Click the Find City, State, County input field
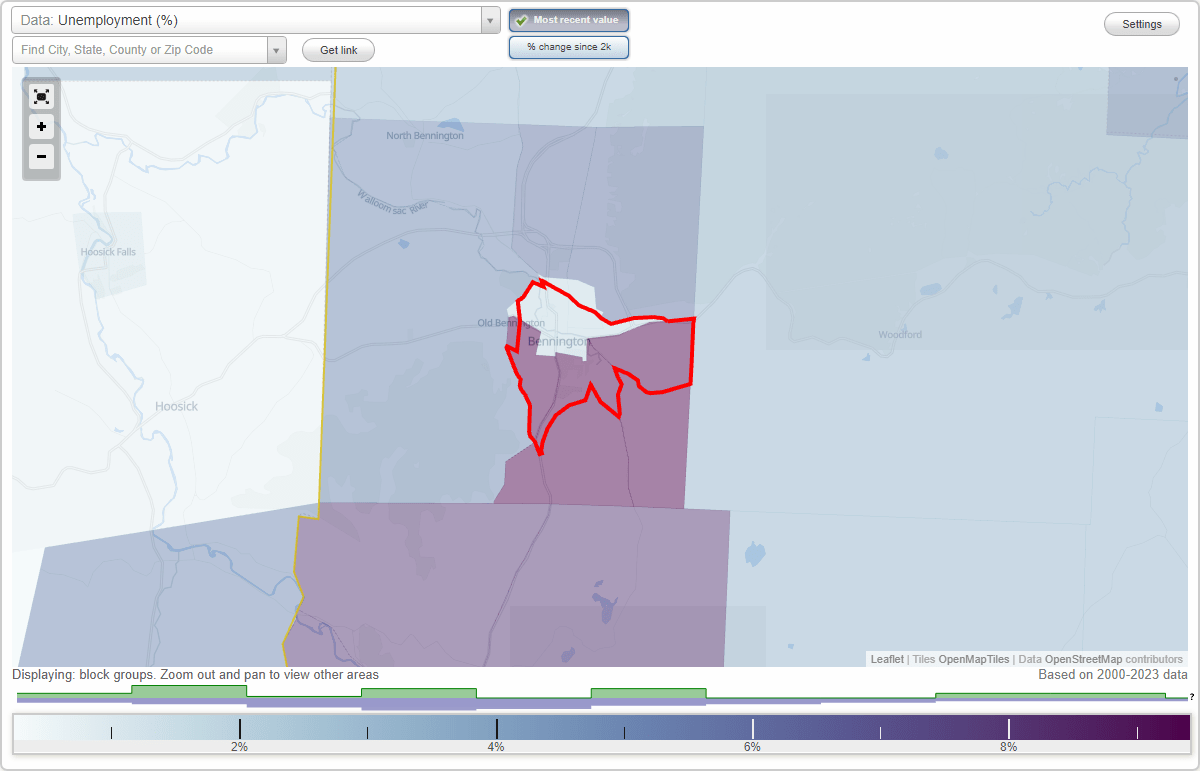1200x771 pixels. click(140, 49)
